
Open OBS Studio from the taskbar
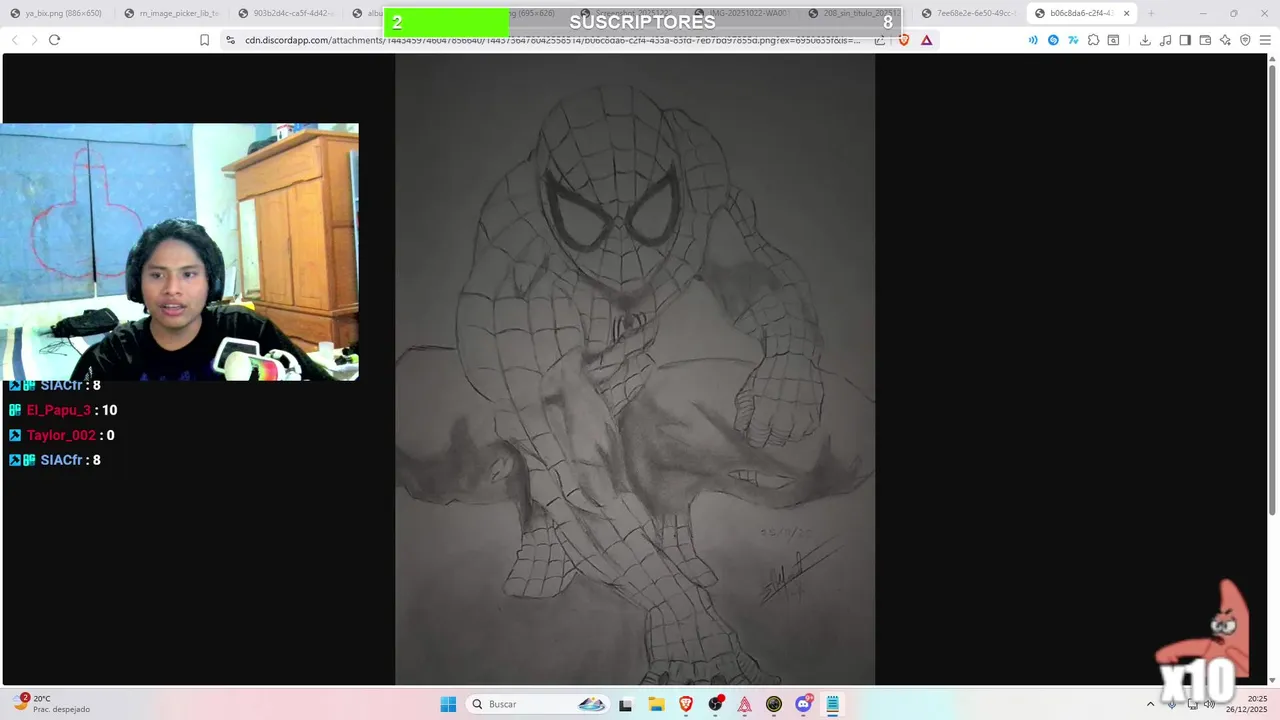[x=715, y=704]
